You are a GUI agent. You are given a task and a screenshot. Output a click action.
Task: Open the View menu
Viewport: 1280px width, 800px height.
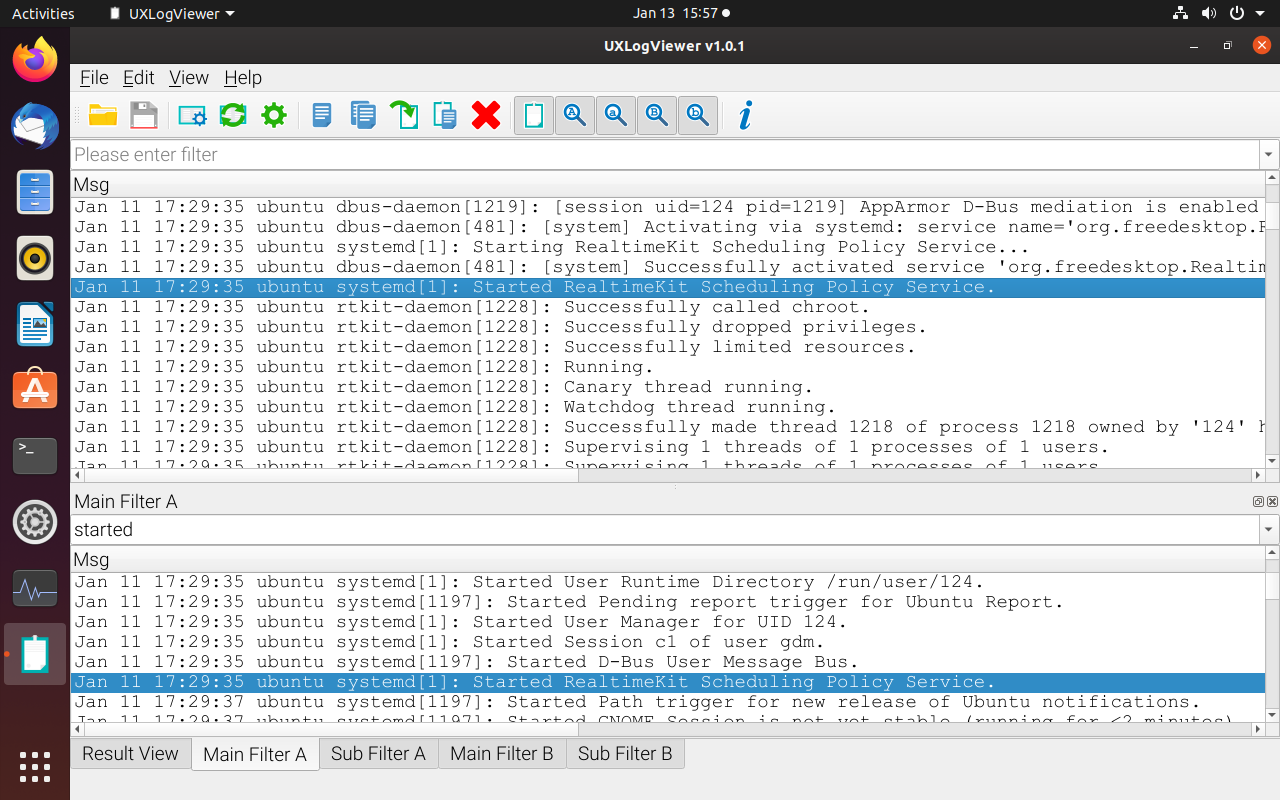[x=188, y=77]
